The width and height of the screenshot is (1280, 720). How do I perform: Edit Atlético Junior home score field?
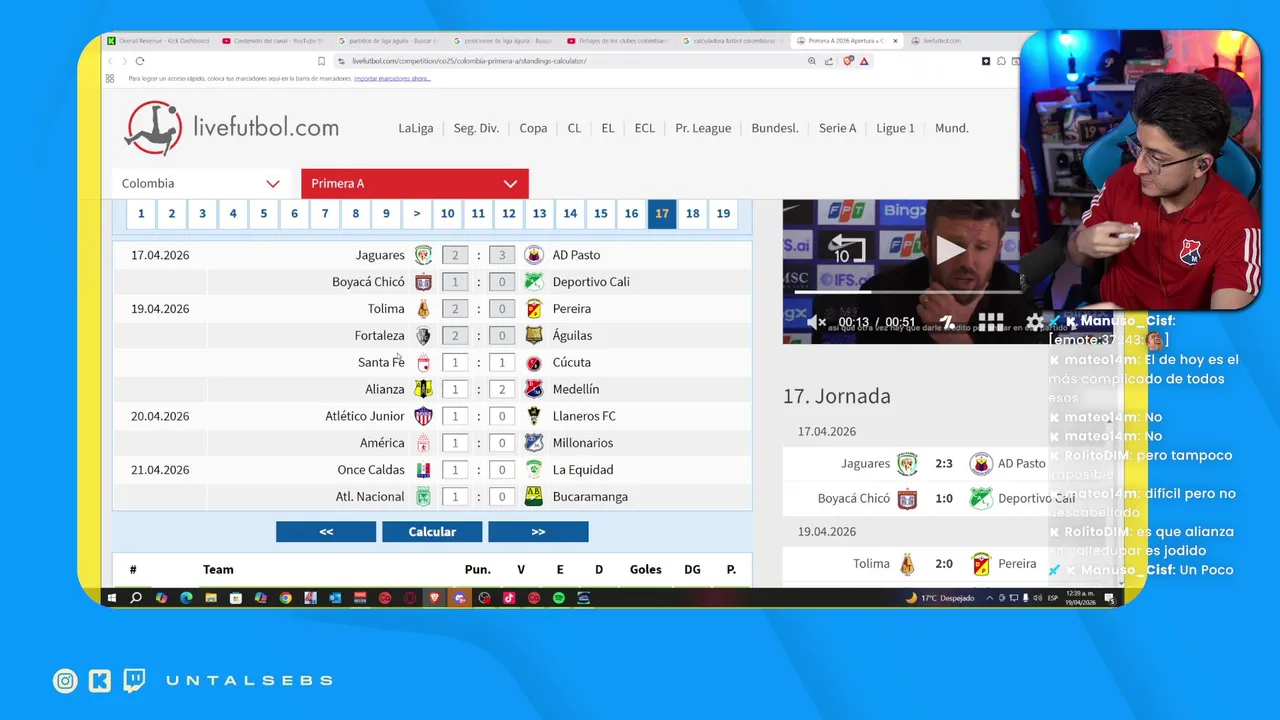point(455,416)
